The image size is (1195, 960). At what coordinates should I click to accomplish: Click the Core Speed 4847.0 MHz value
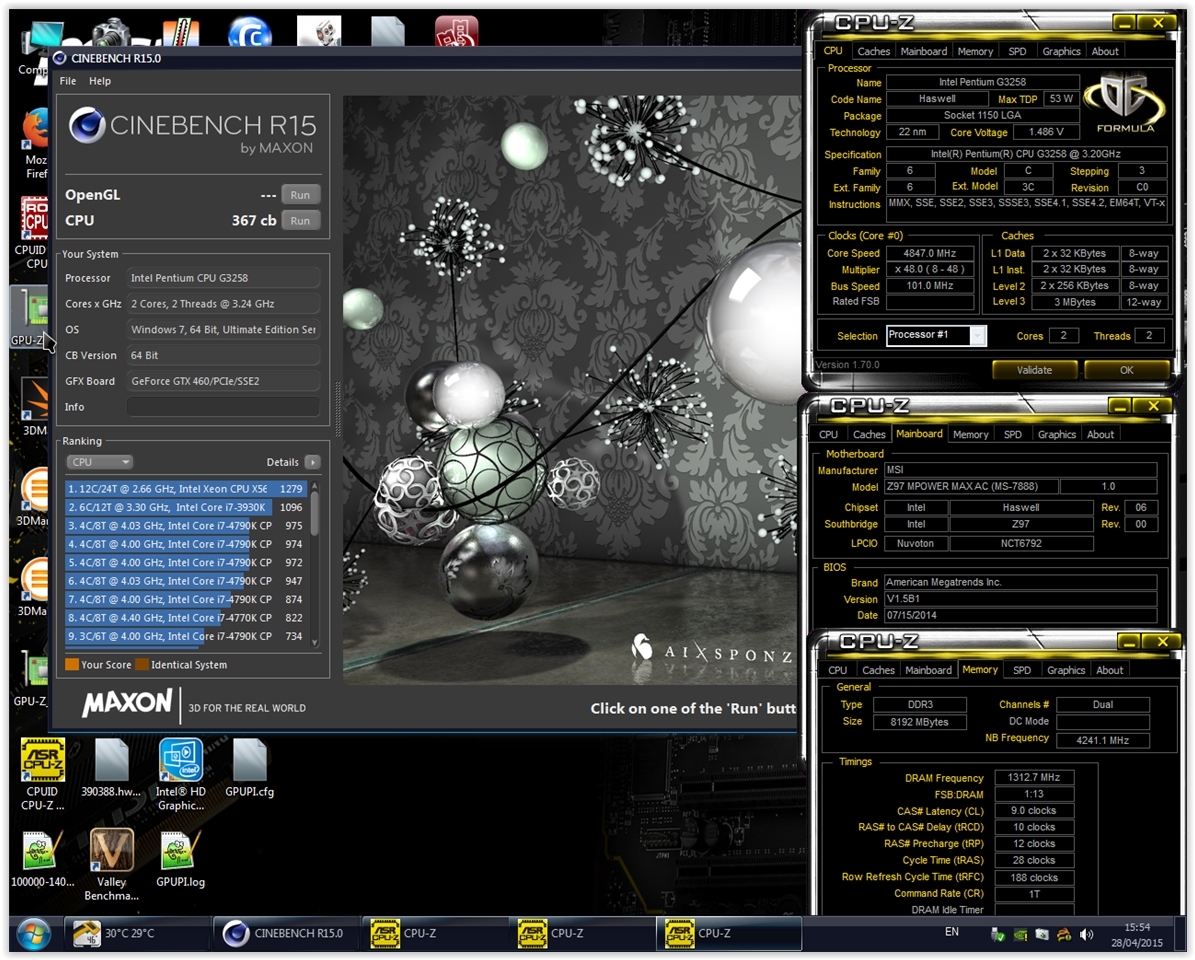click(x=930, y=253)
